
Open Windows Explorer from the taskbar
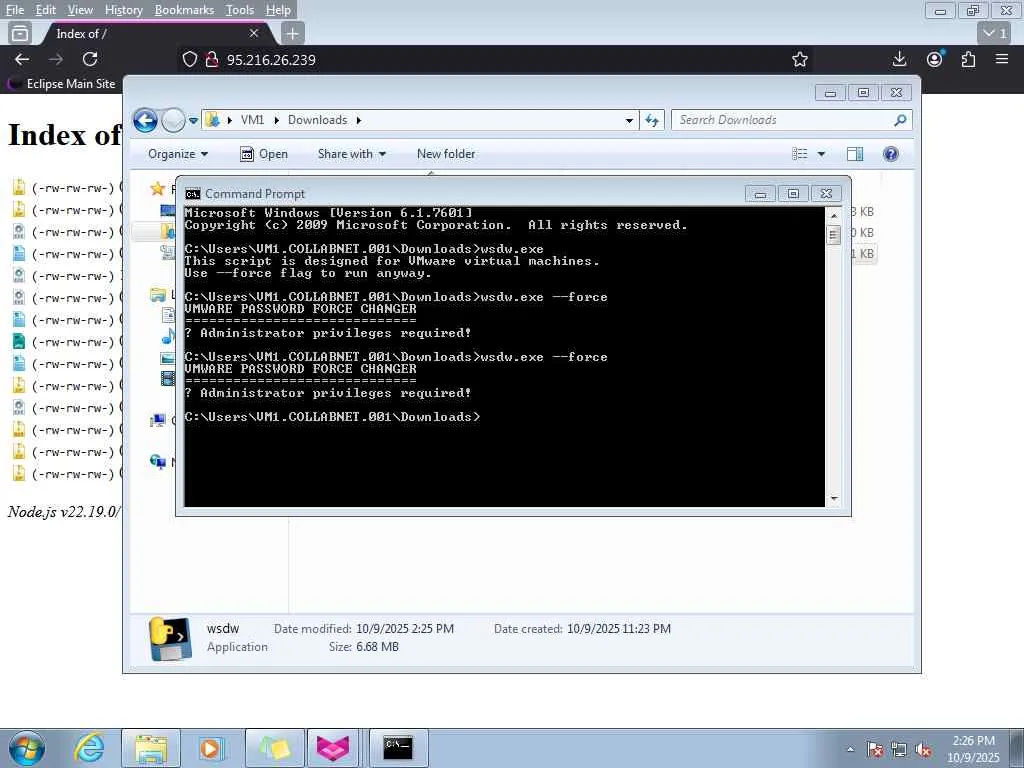click(x=151, y=748)
